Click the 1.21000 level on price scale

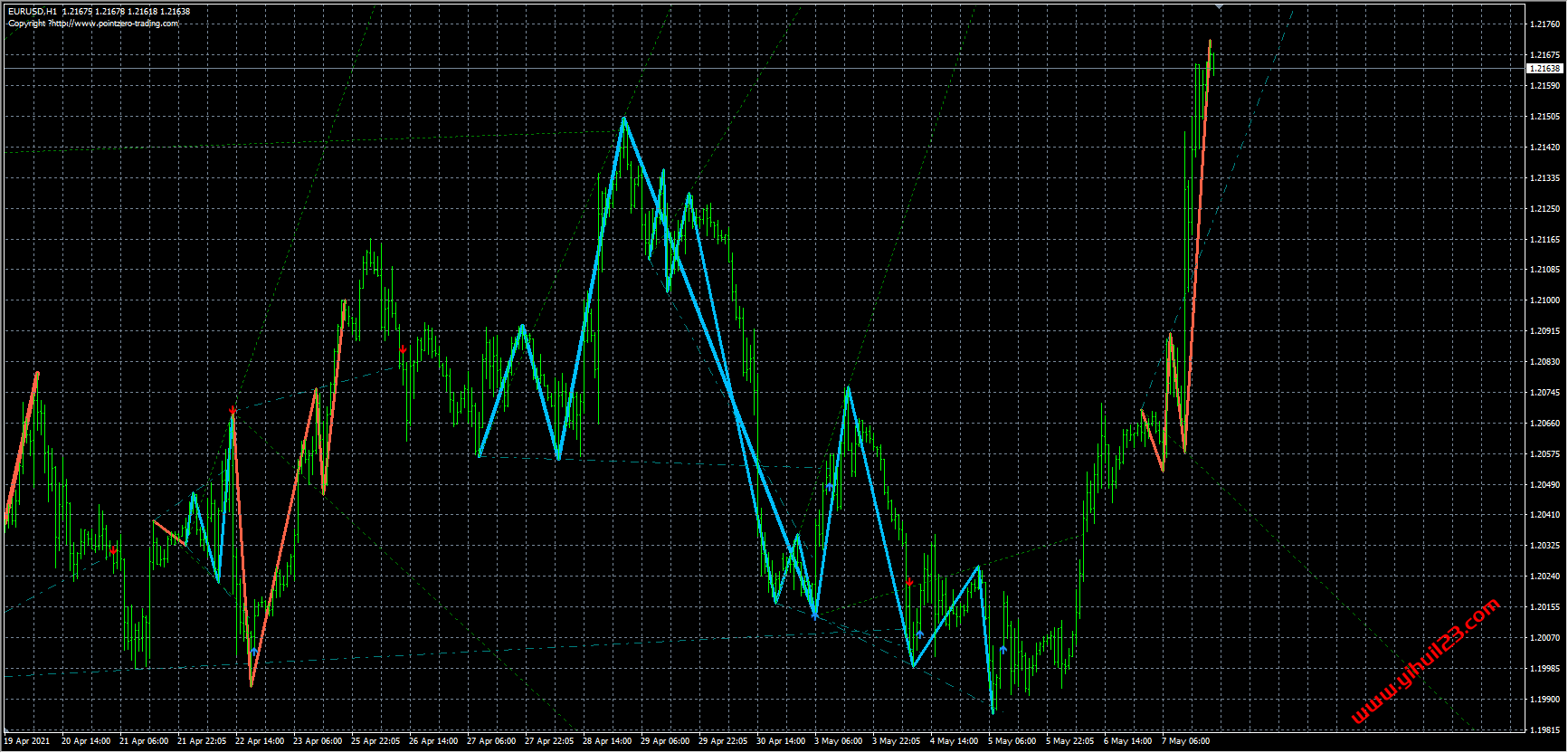point(1544,300)
